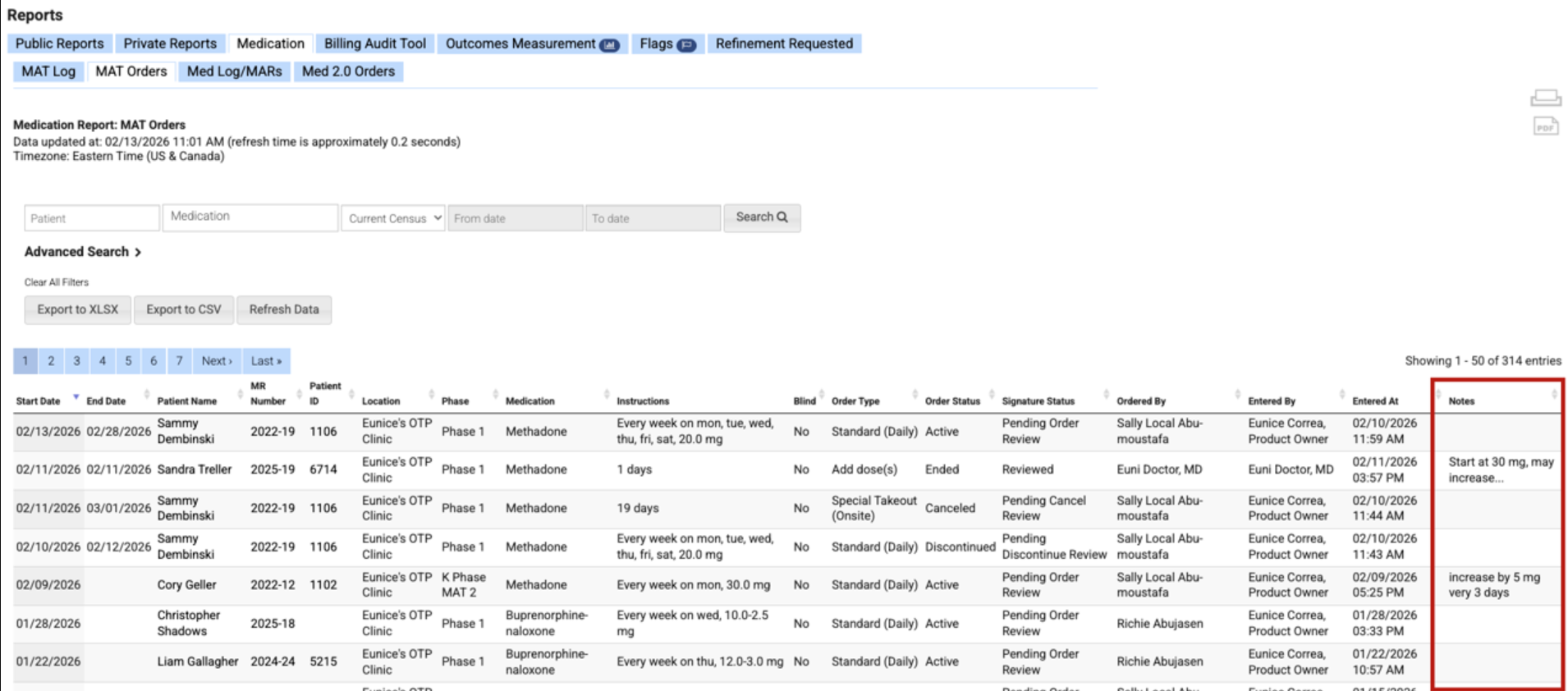Viewport: 1568px width, 691px height.
Task: Click the Flags comment icon
Action: click(x=686, y=45)
